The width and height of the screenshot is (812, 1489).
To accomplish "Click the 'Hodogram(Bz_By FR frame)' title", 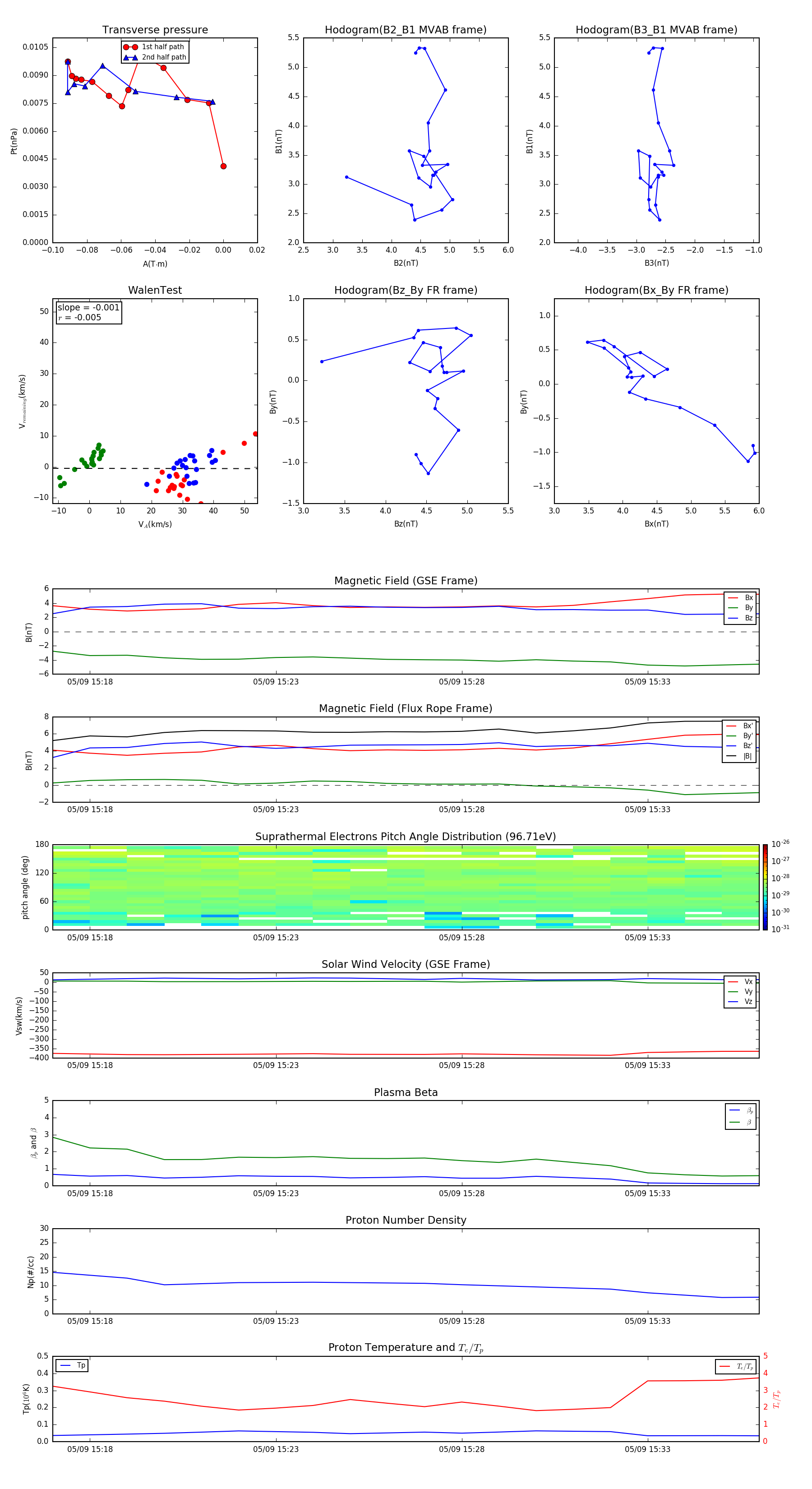I will 406,290.
